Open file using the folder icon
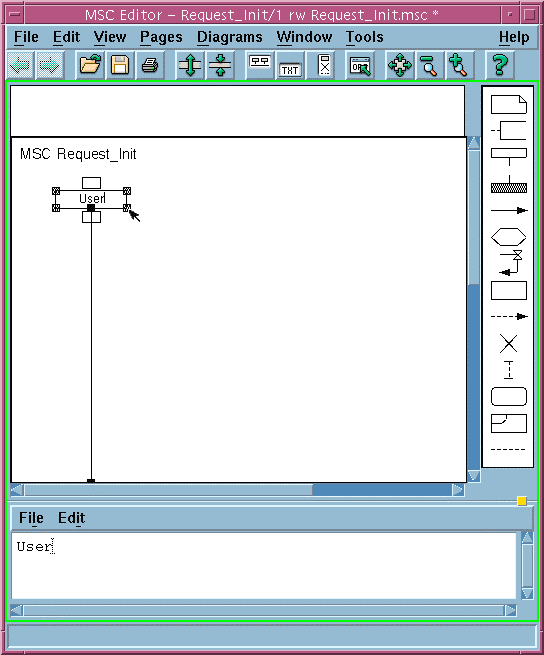The height and width of the screenshot is (655, 544). click(90, 65)
